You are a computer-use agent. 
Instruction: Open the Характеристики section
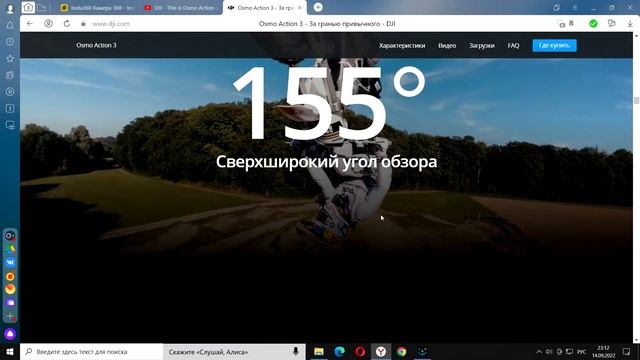tap(402, 46)
